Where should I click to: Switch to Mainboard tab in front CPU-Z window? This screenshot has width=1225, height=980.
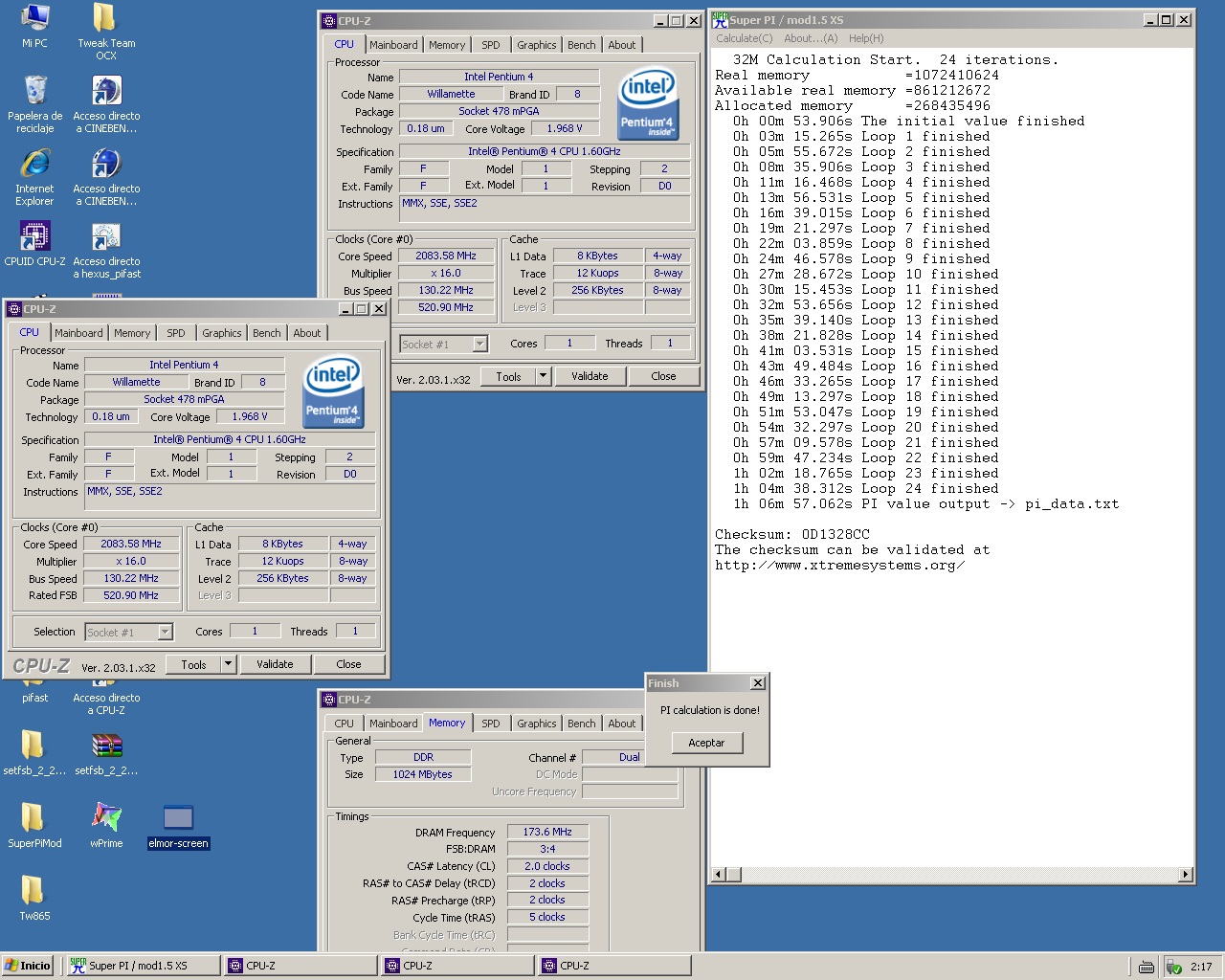78,333
